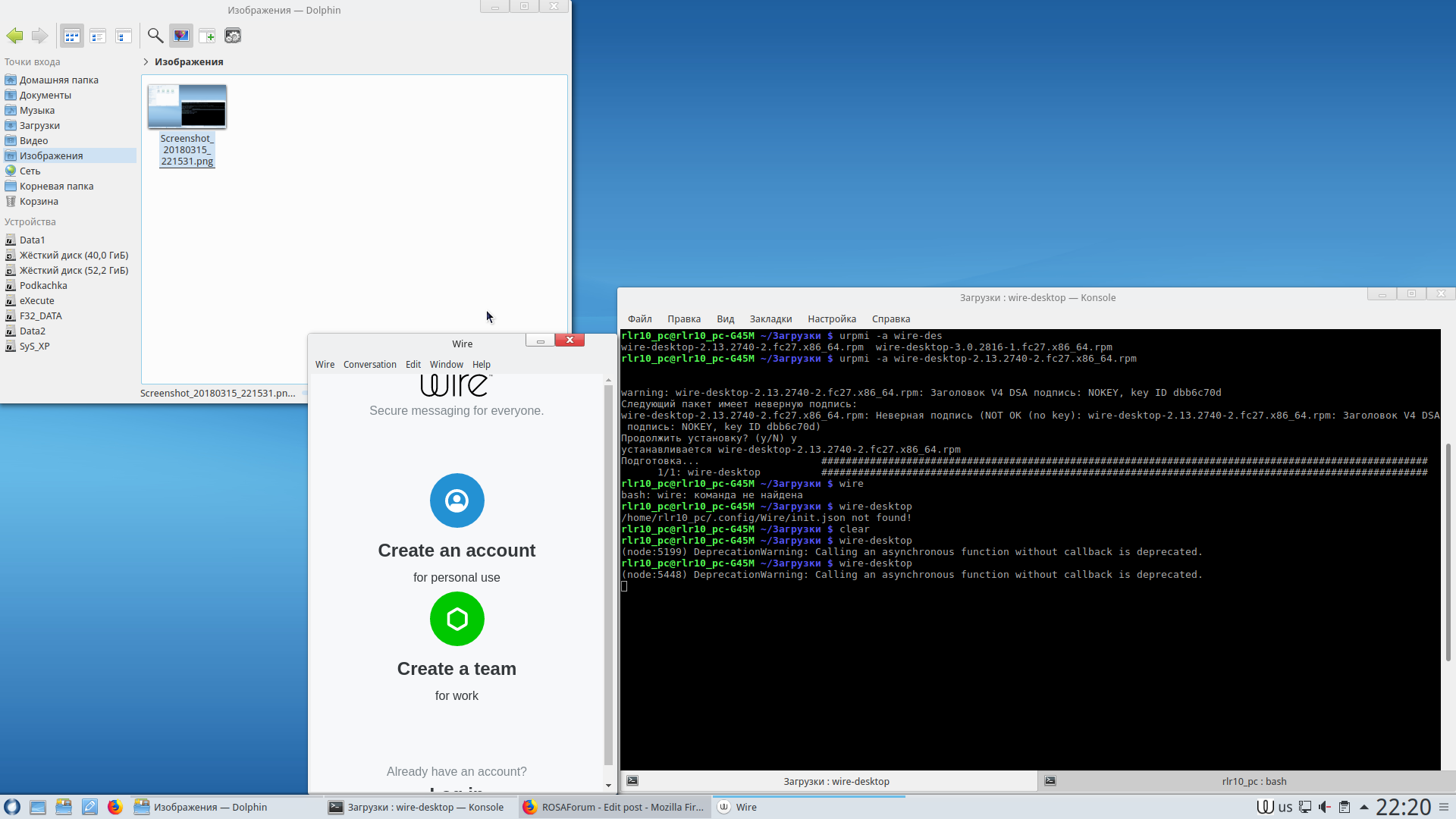Open Загрузки in Dolphin's places panel
This screenshot has height=819, width=1456.
39,126
